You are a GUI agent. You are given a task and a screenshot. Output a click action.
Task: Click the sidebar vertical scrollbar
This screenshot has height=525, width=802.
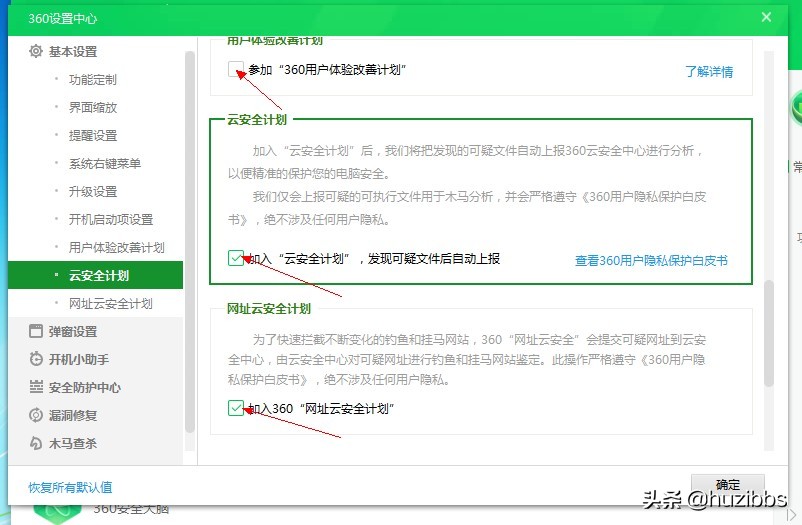[x=190, y=242]
